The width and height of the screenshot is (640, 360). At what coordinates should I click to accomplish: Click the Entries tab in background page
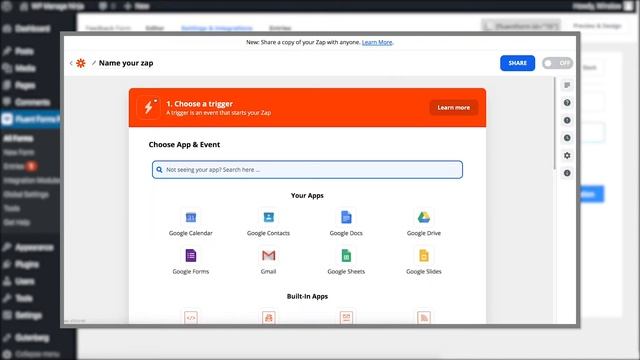coord(280,28)
